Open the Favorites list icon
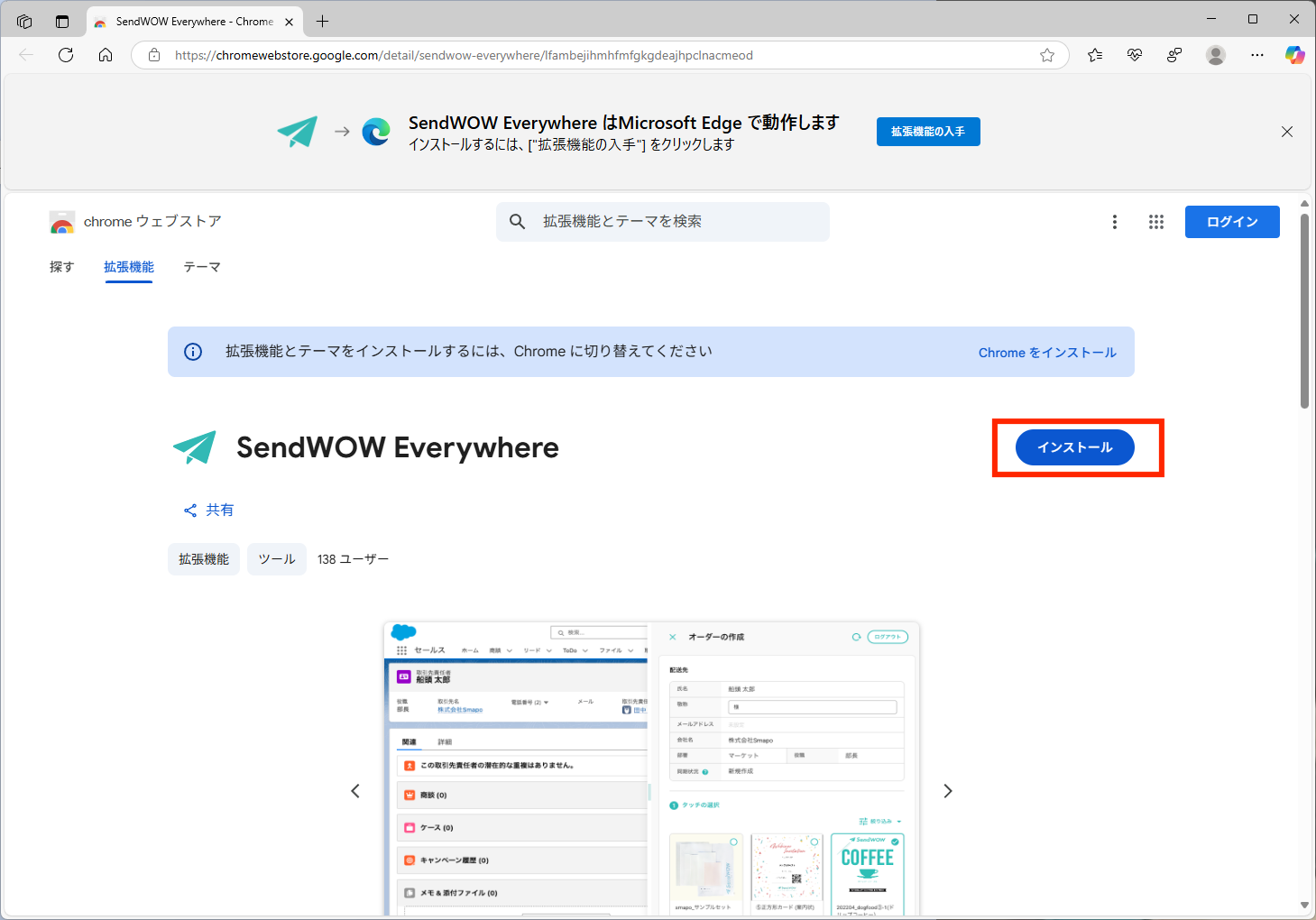This screenshot has height=920, width=1316. coord(1095,55)
